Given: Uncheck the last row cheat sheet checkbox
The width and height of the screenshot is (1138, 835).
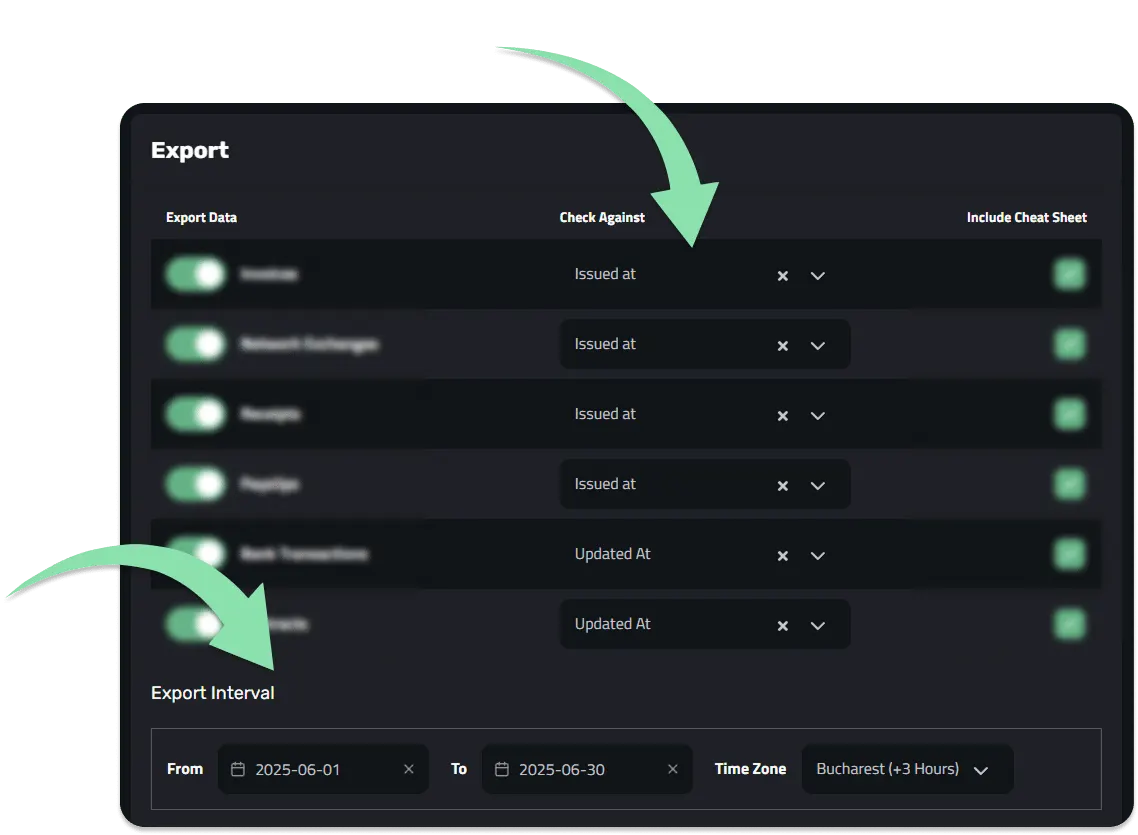Looking at the screenshot, I should (x=1069, y=624).
